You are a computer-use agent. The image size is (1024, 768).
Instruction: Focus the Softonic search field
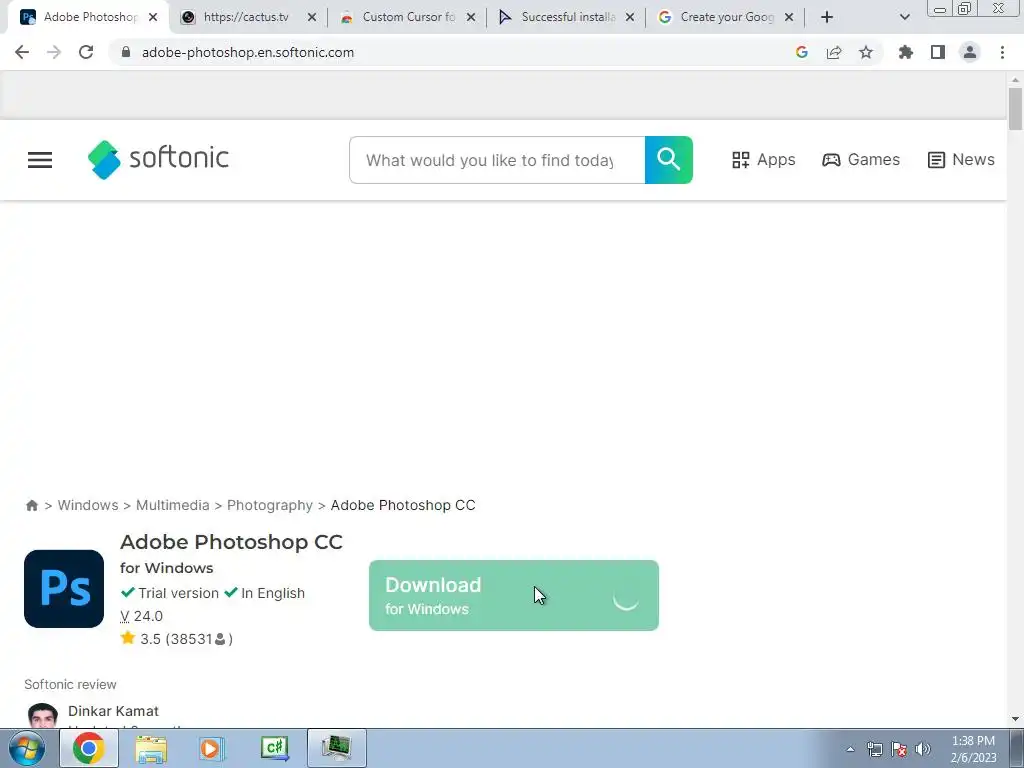click(497, 160)
